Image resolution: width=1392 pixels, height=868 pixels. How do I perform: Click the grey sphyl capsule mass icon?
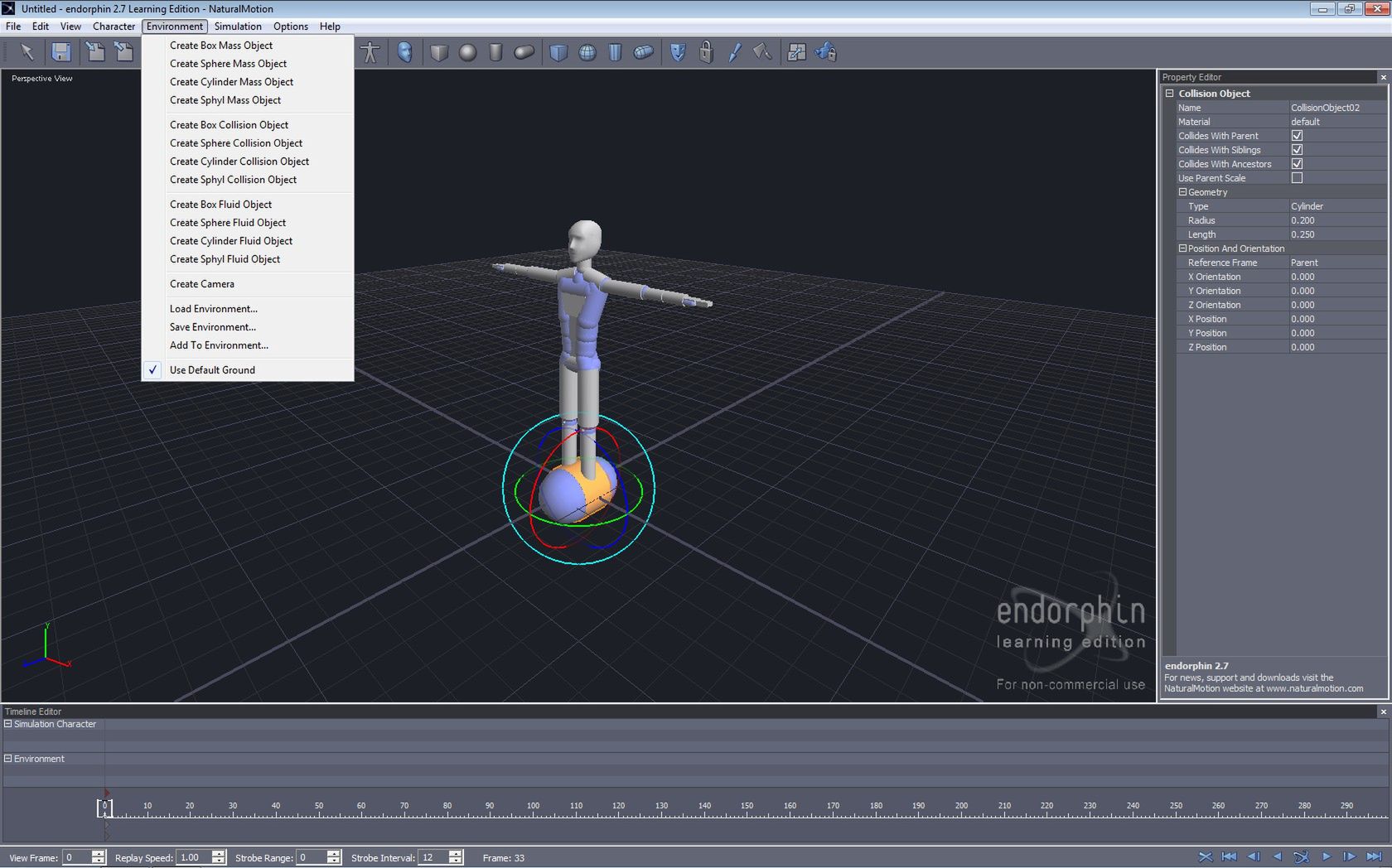(x=524, y=52)
